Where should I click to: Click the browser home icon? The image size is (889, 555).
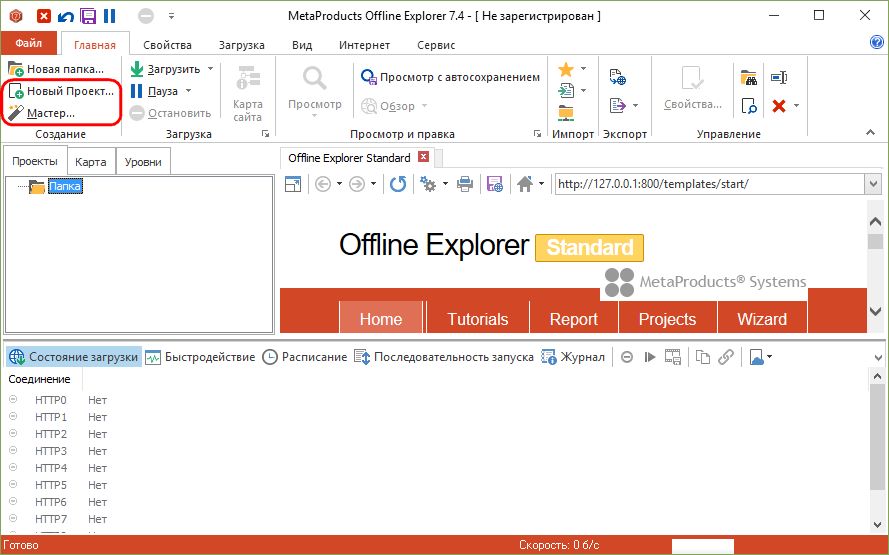pyautogui.click(x=525, y=184)
